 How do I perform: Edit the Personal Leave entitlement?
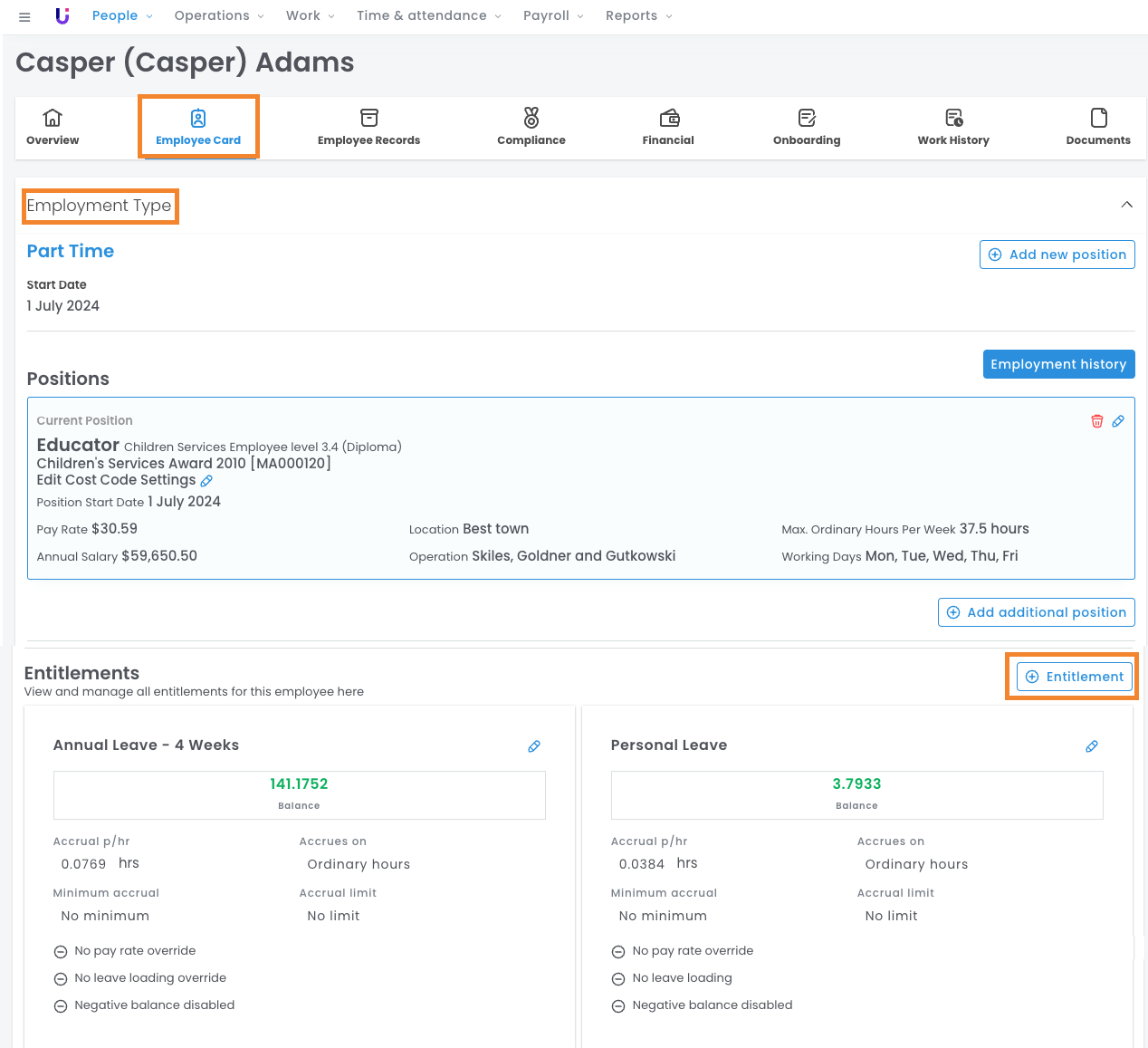click(1092, 746)
